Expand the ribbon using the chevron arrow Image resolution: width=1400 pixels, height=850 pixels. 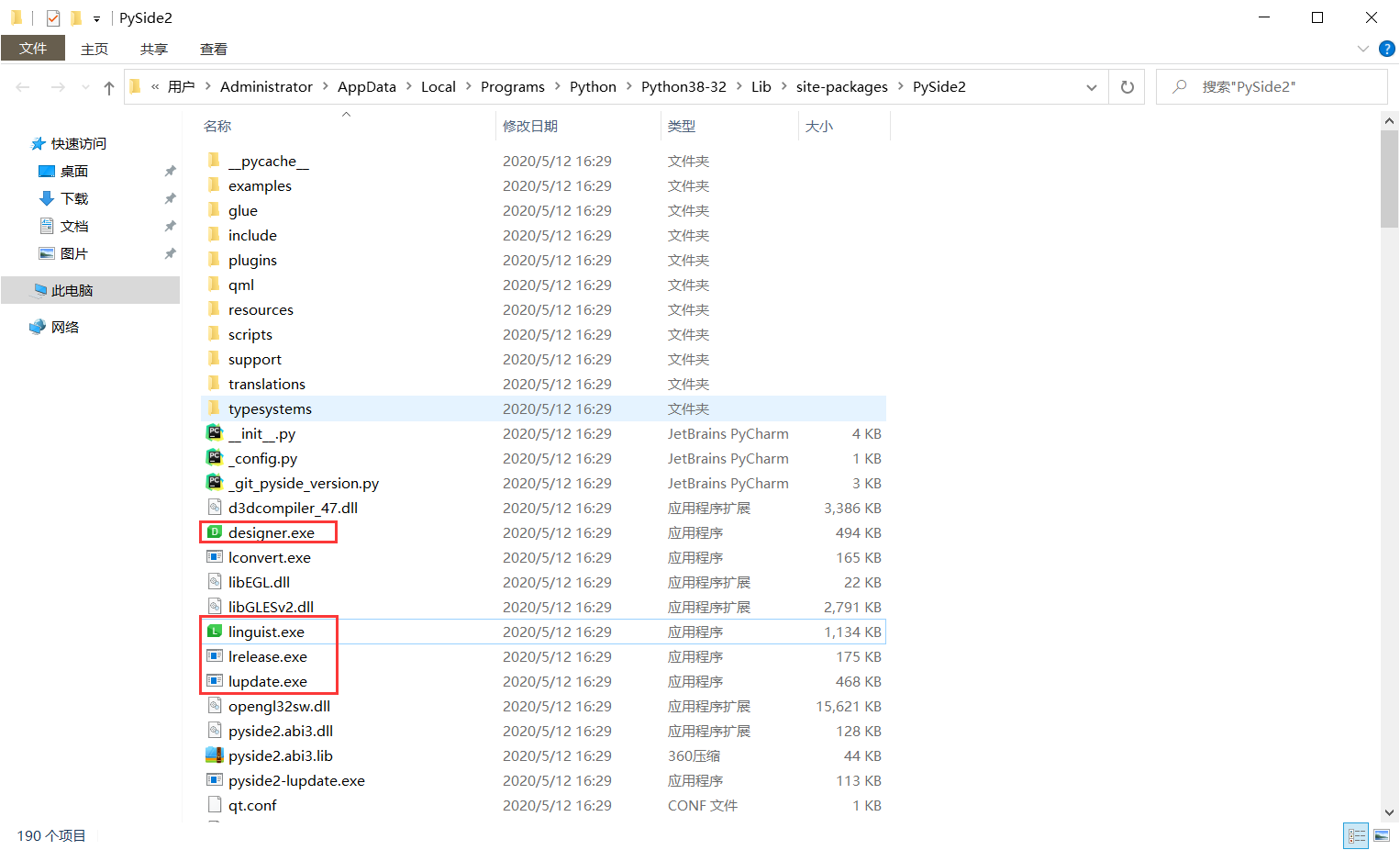point(1361,49)
